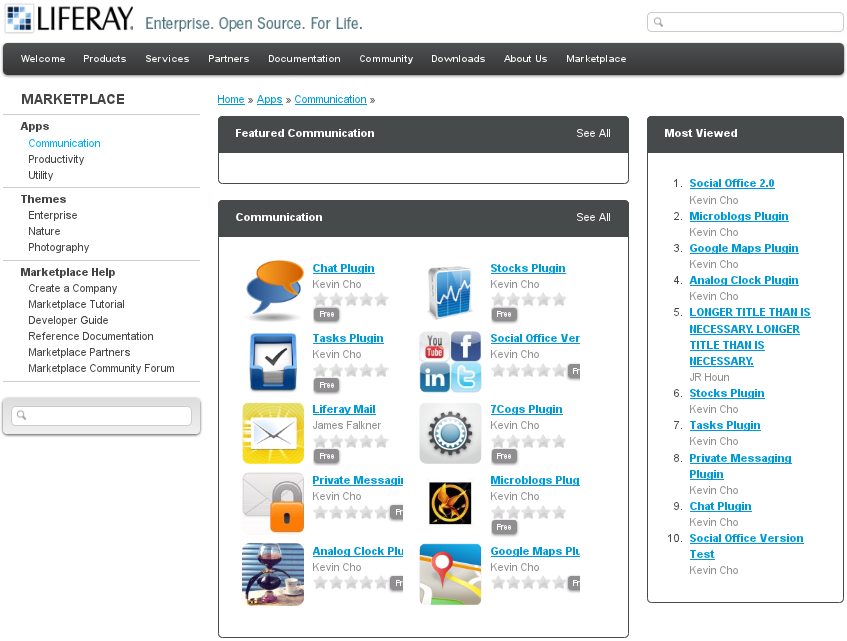Click the Home breadcrumb link

pyautogui.click(x=231, y=99)
